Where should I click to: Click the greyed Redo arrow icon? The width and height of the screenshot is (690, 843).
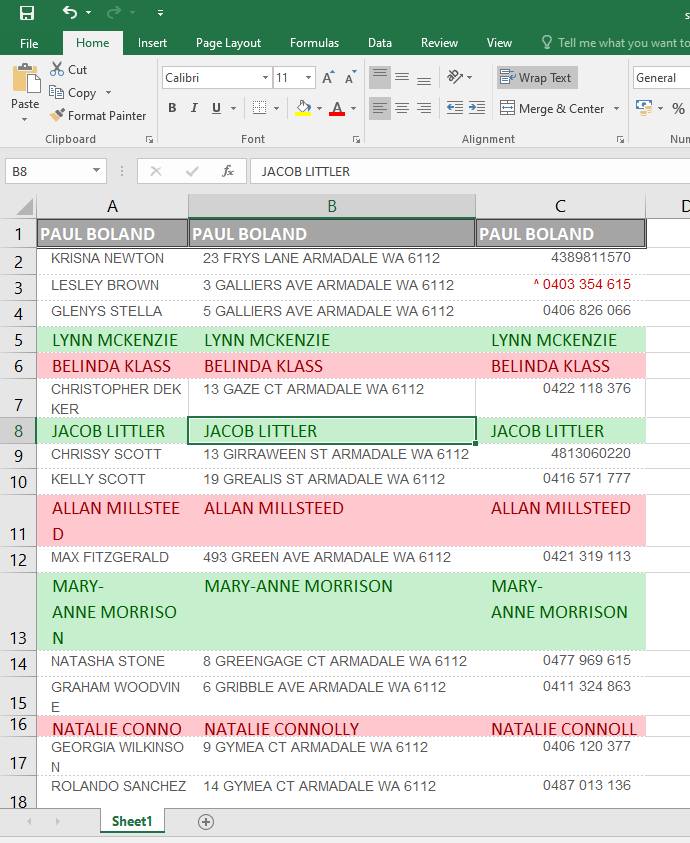[113, 12]
